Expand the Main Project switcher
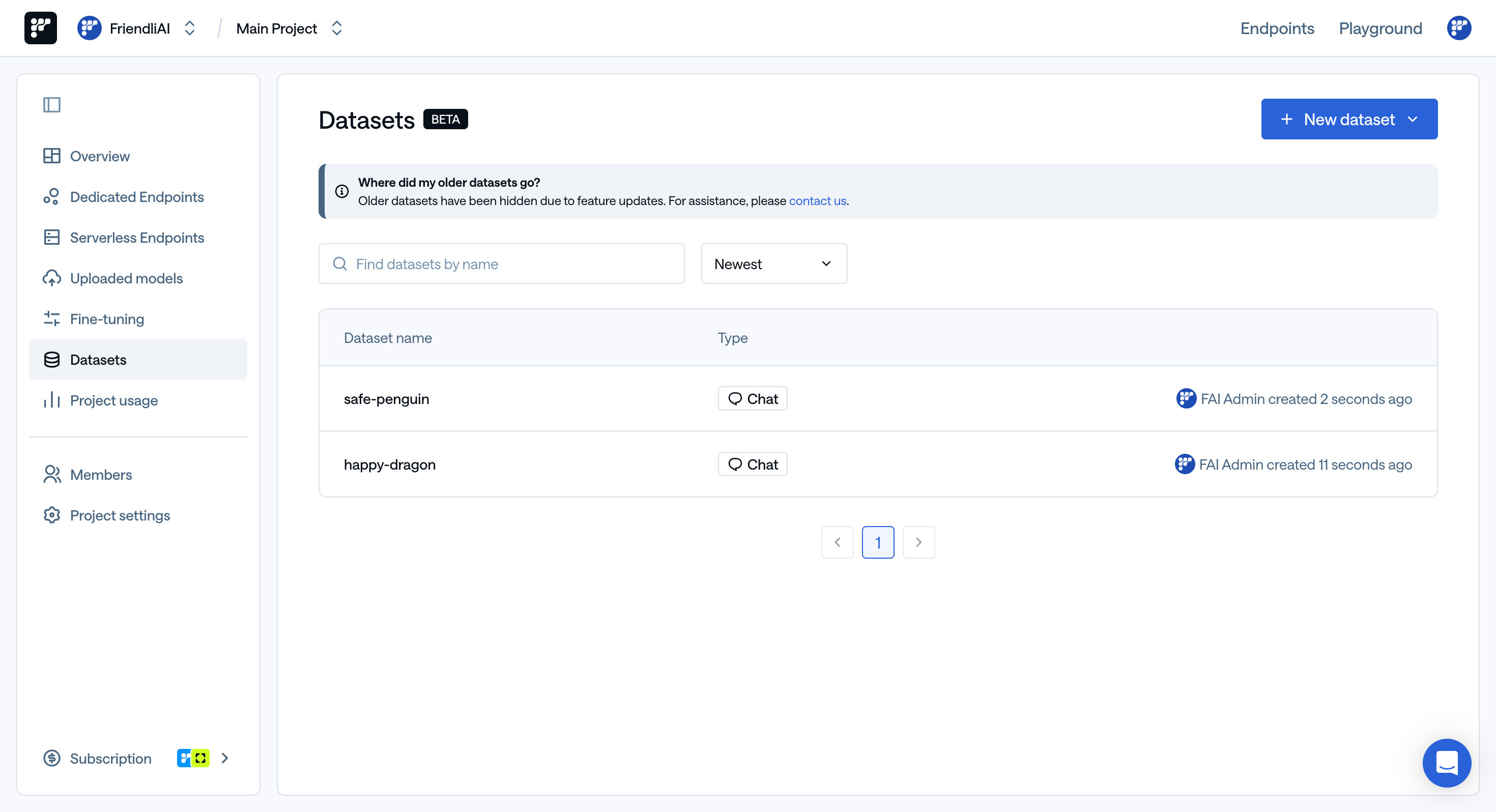 pos(337,27)
